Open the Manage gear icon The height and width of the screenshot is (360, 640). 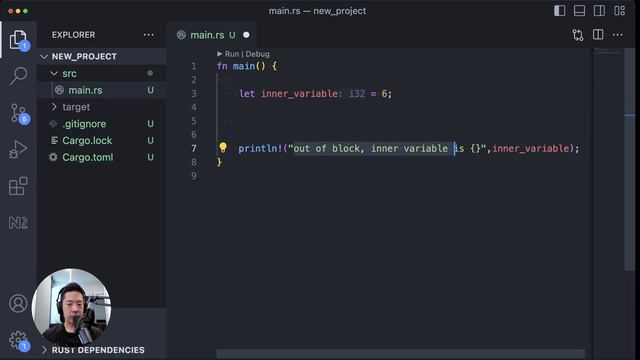(18, 340)
